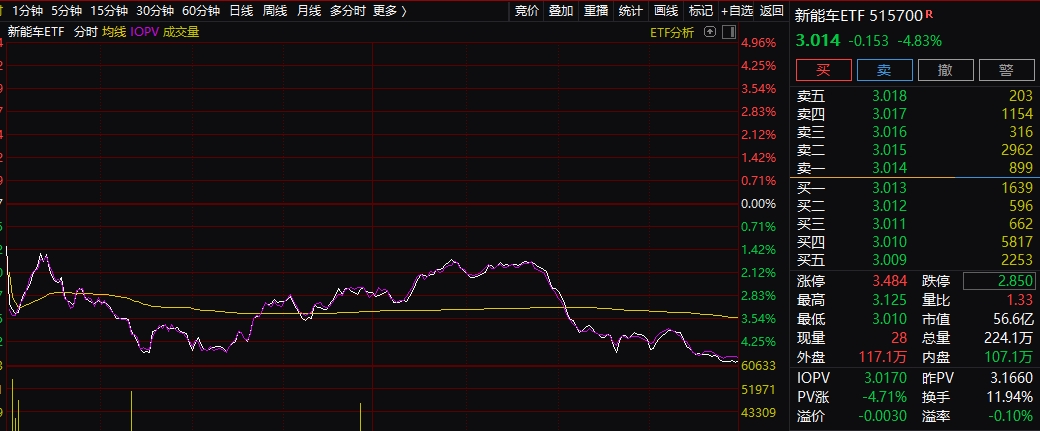Screen dimensions: 1040x431
Task: Click the 买 buy button
Action: pyautogui.click(x=824, y=70)
